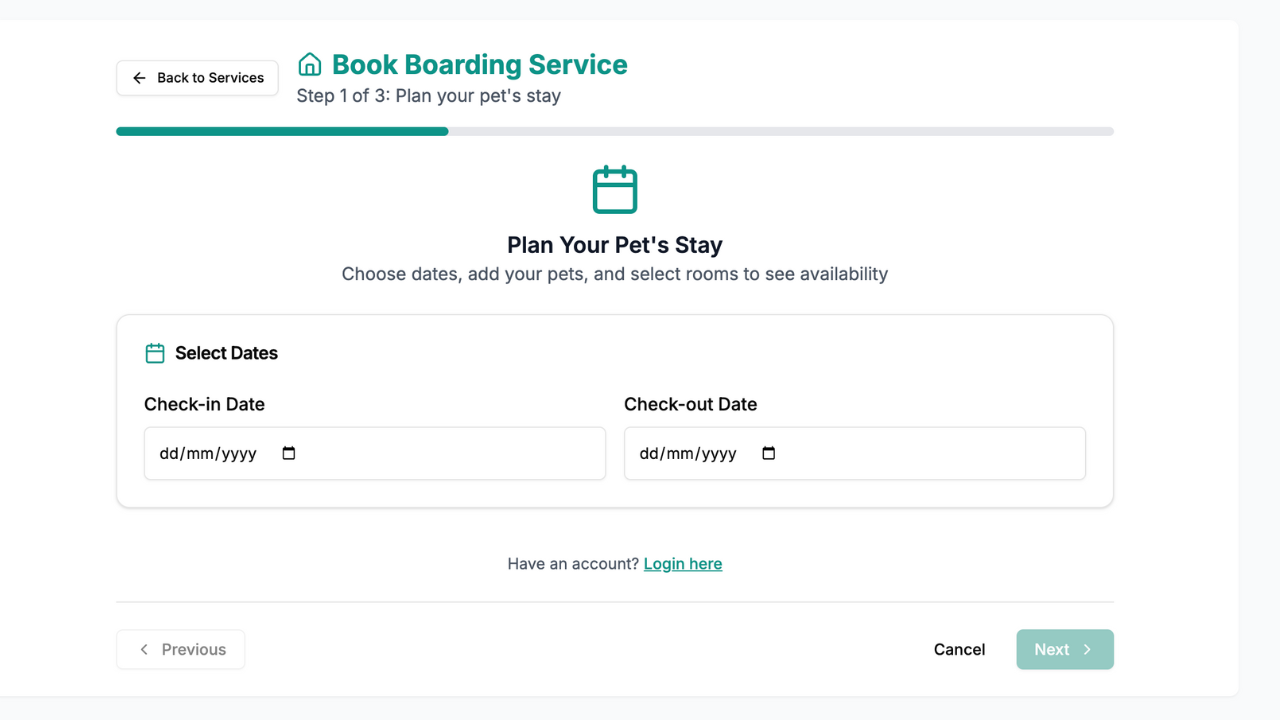The width and height of the screenshot is (1280, 720).
Task: Select the Check-in Date label
Action: click(x=204, y=404)
